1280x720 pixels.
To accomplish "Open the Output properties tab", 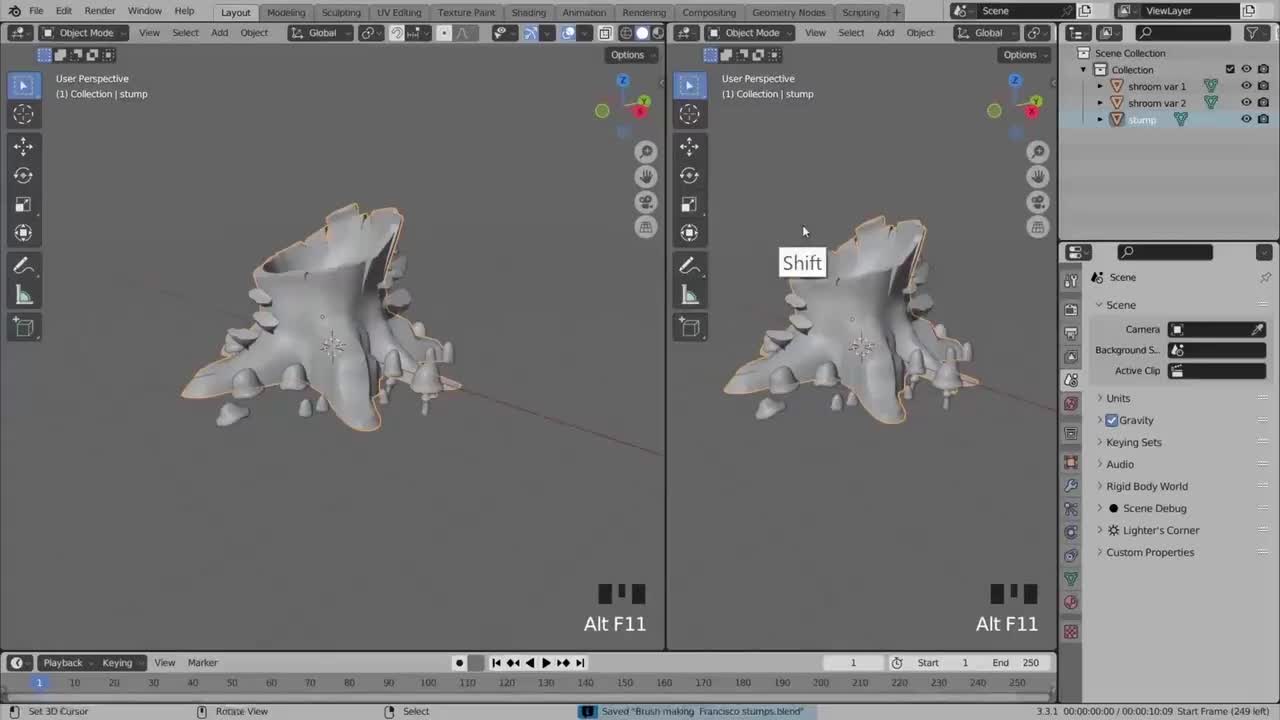I will (1071, 333).
